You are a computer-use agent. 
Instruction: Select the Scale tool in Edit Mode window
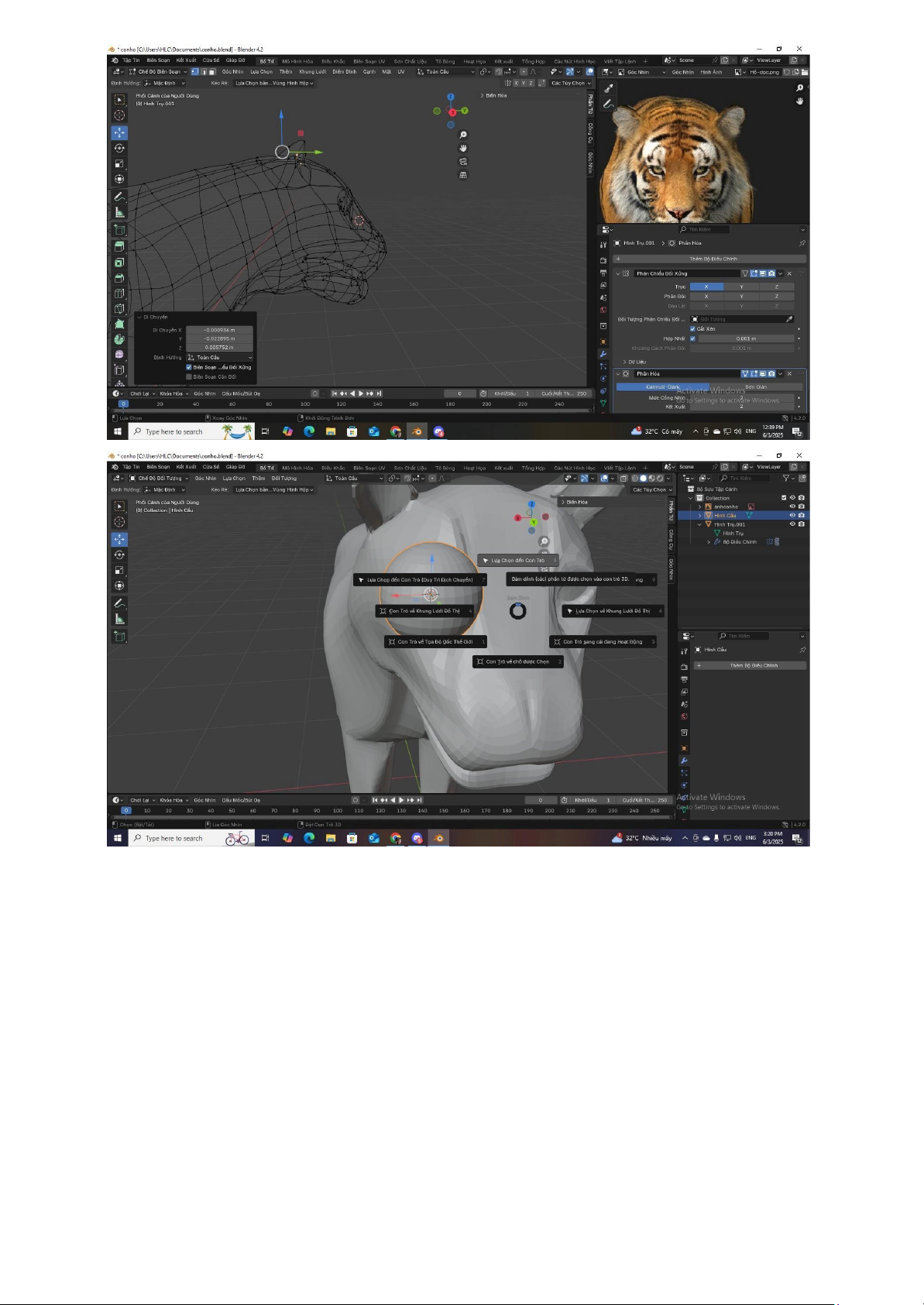click(x=119, y=163)
